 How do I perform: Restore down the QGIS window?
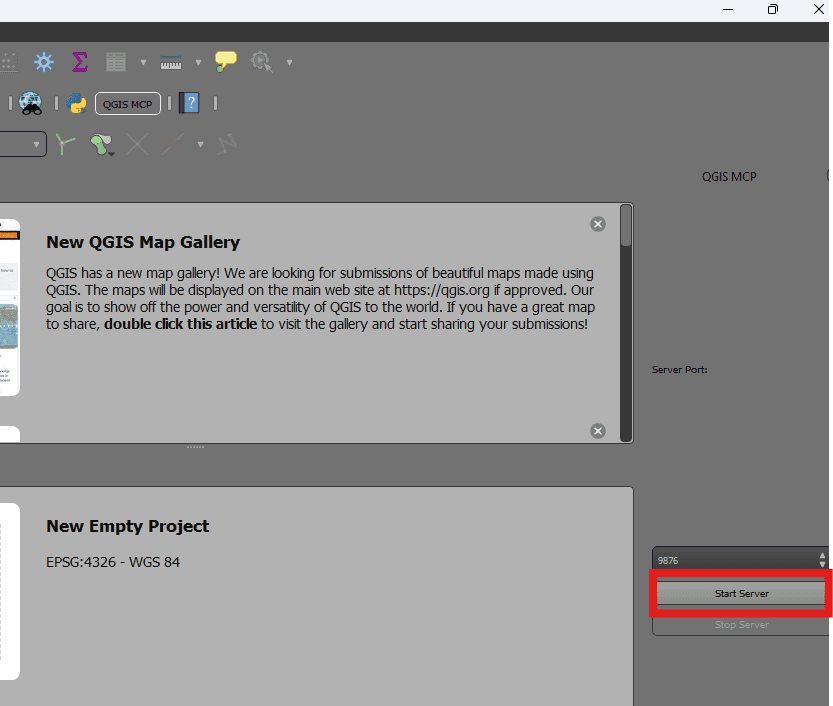[x=773, y=9]
